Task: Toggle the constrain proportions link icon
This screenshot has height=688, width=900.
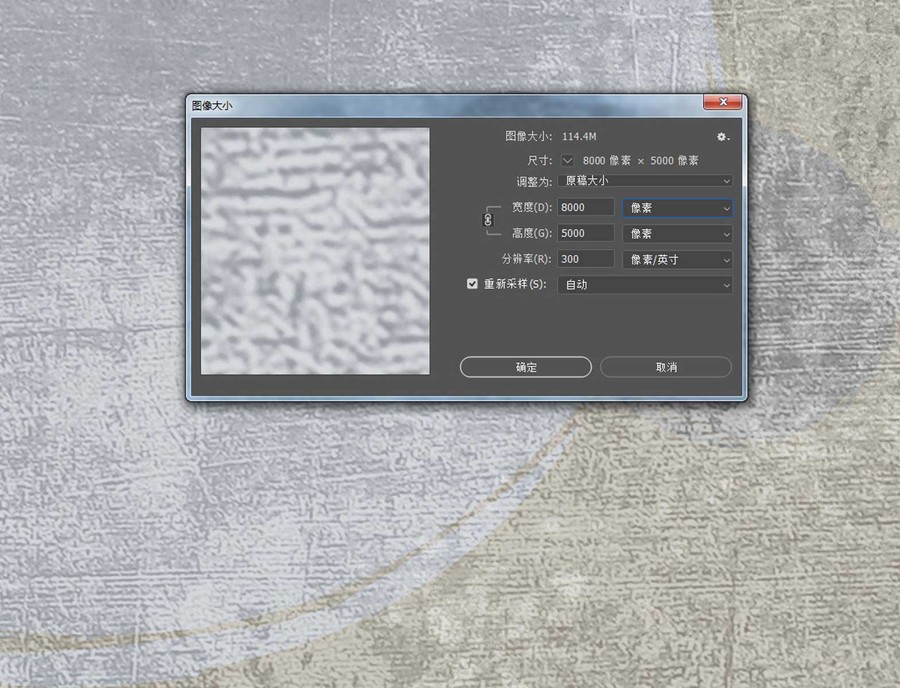Action: [x=488, y=220]
